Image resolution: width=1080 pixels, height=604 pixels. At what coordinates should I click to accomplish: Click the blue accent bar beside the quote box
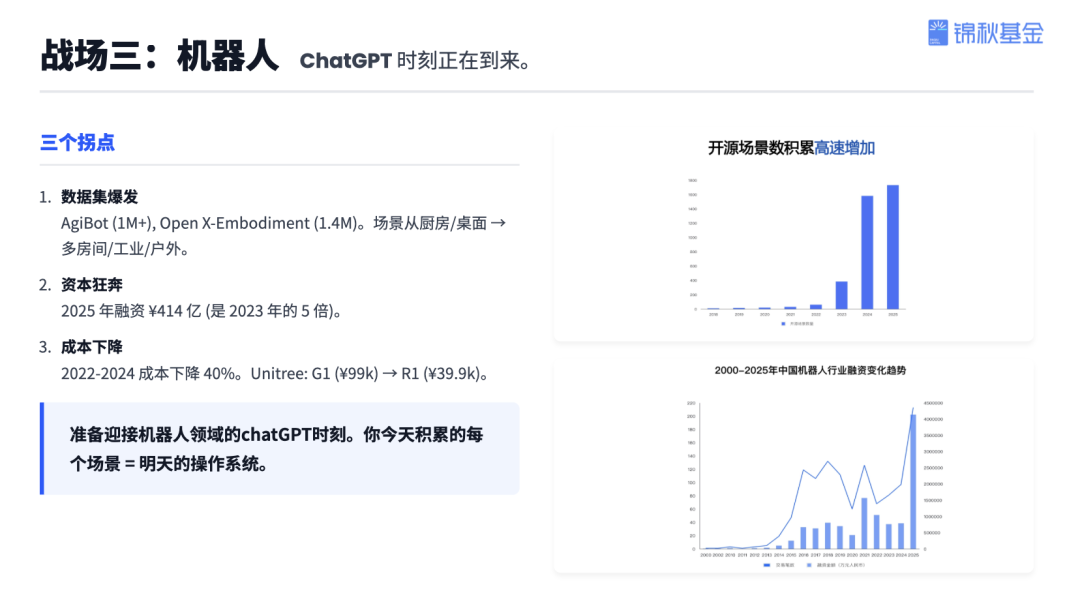(41, 450)
